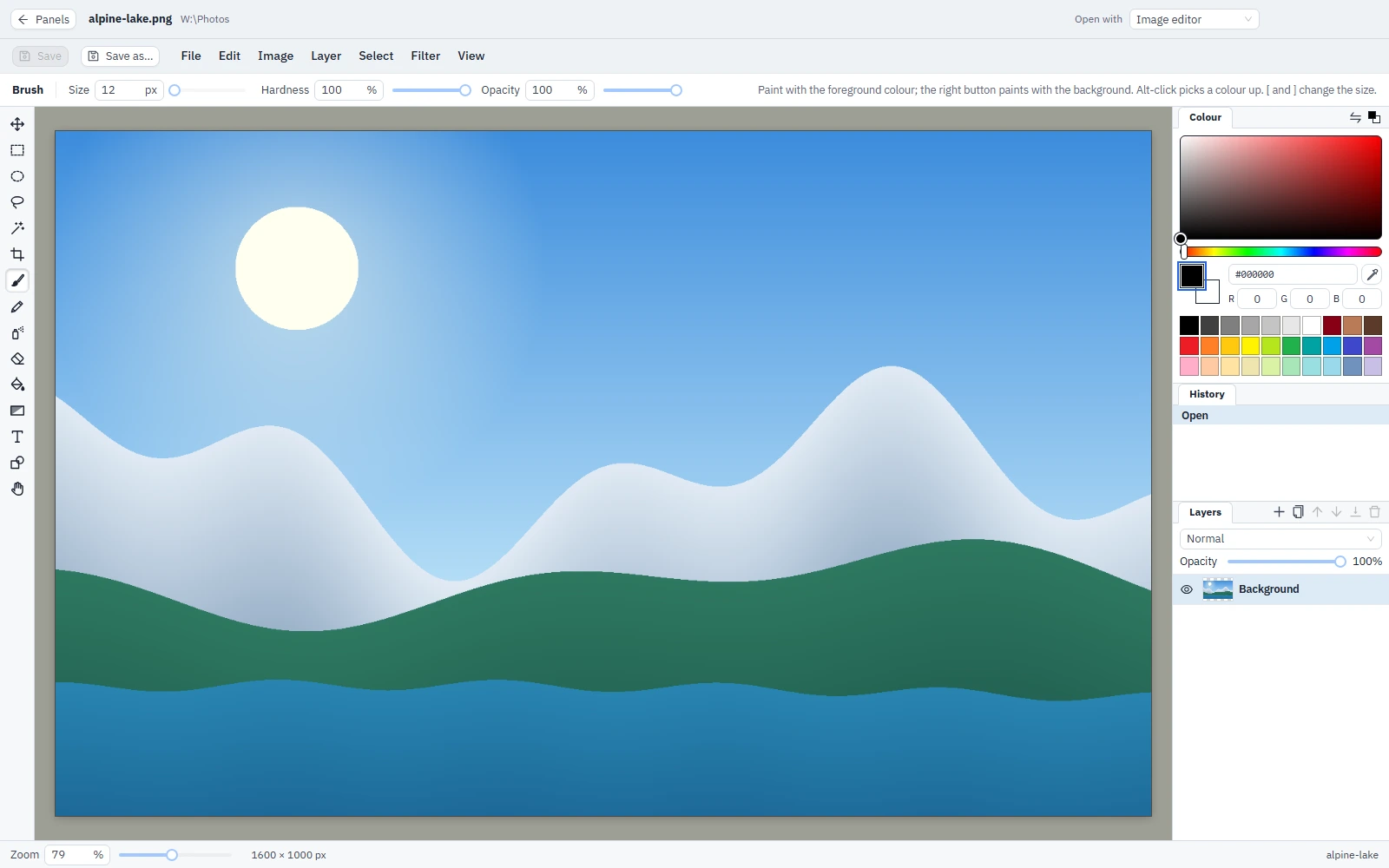Screen dimensions: 1389x868
Task: Click inside the colour saturation picker field
Action: pos(1280,187)
